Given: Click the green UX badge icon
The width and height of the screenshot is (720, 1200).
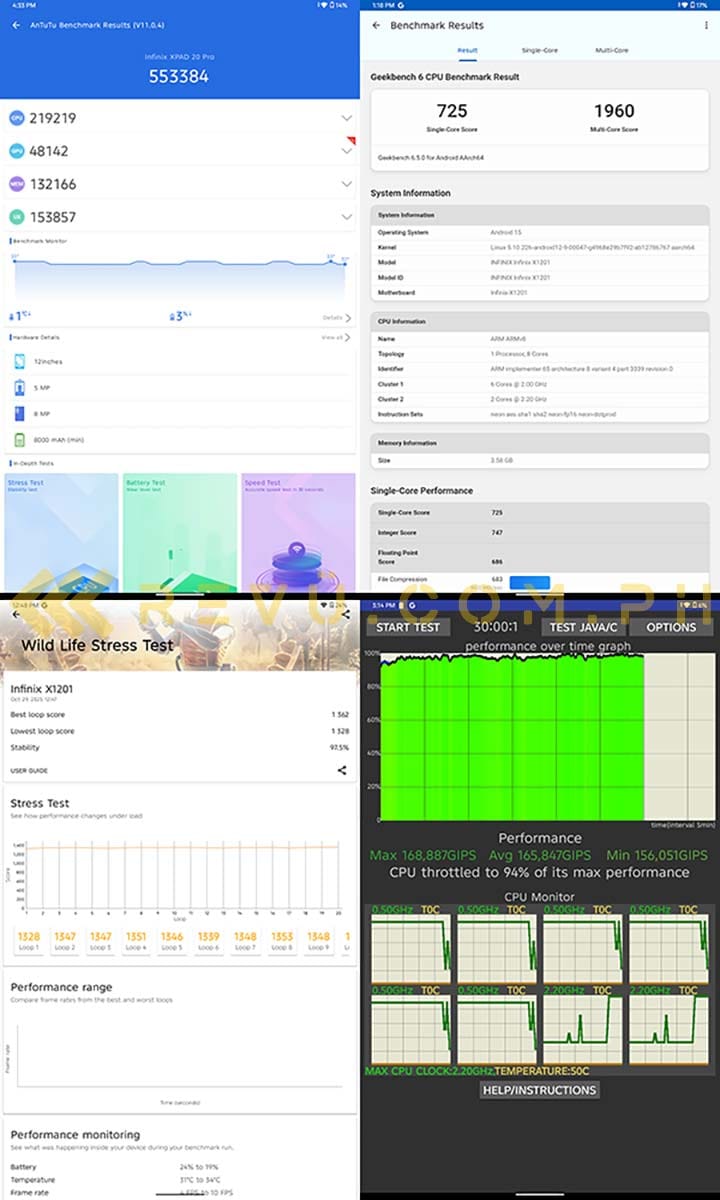Looking at the screenshot, I should (x=16, y=217).
